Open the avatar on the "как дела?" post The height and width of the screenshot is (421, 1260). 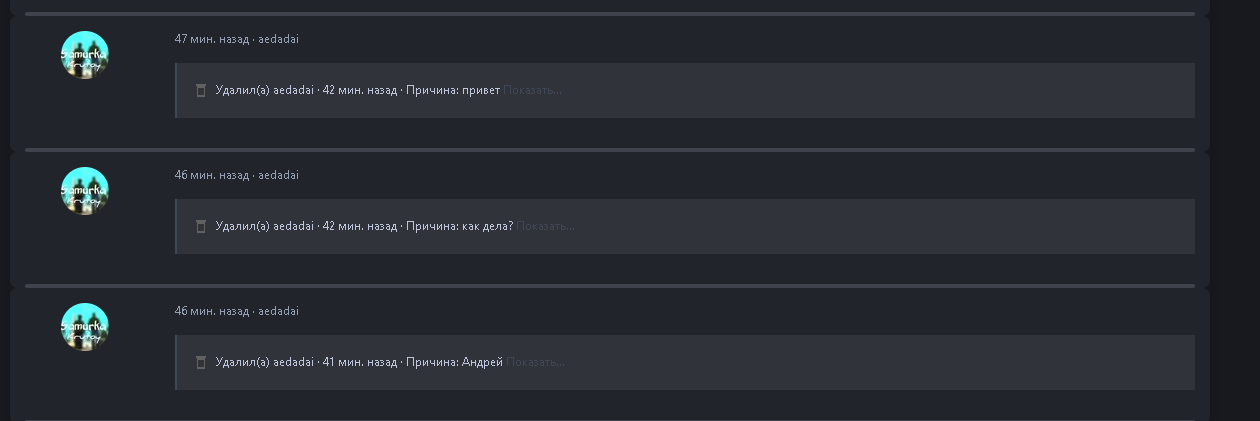coord(85,191)
